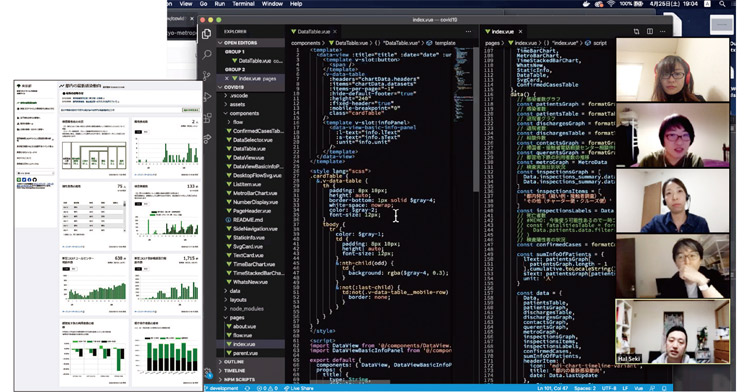Switch to the DataTable.vue editor tab
Viewport: 750px width, 392px height.
click(x=313, y=32)
